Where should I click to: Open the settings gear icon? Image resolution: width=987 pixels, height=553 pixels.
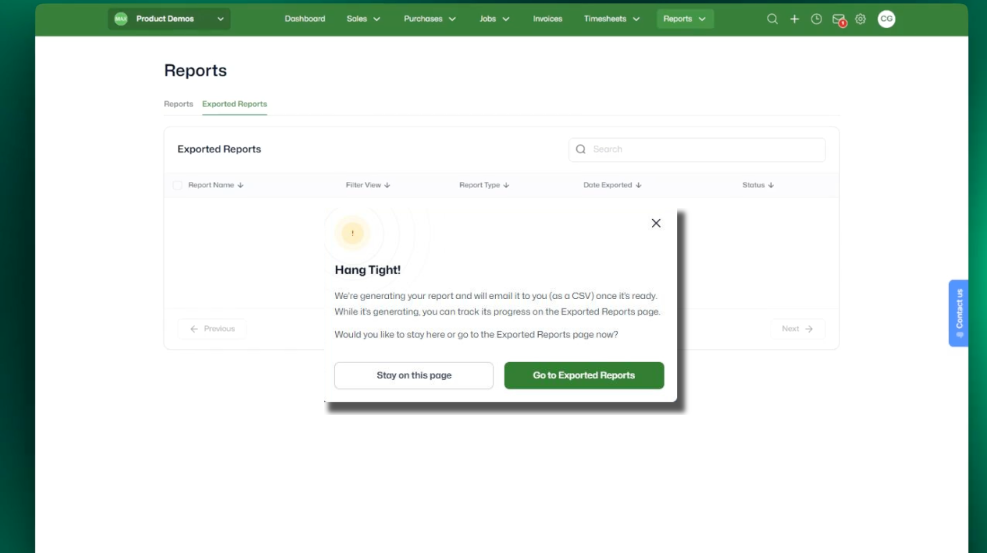860,19
